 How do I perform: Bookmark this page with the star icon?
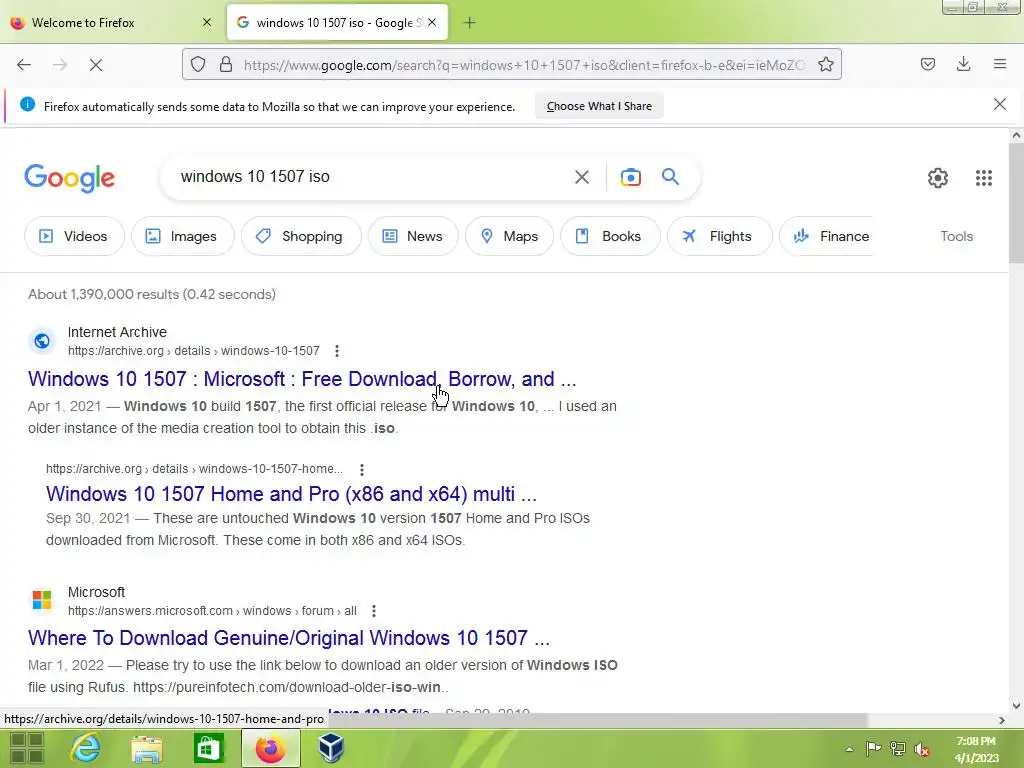pyautogui.click(x=825, y=64)
